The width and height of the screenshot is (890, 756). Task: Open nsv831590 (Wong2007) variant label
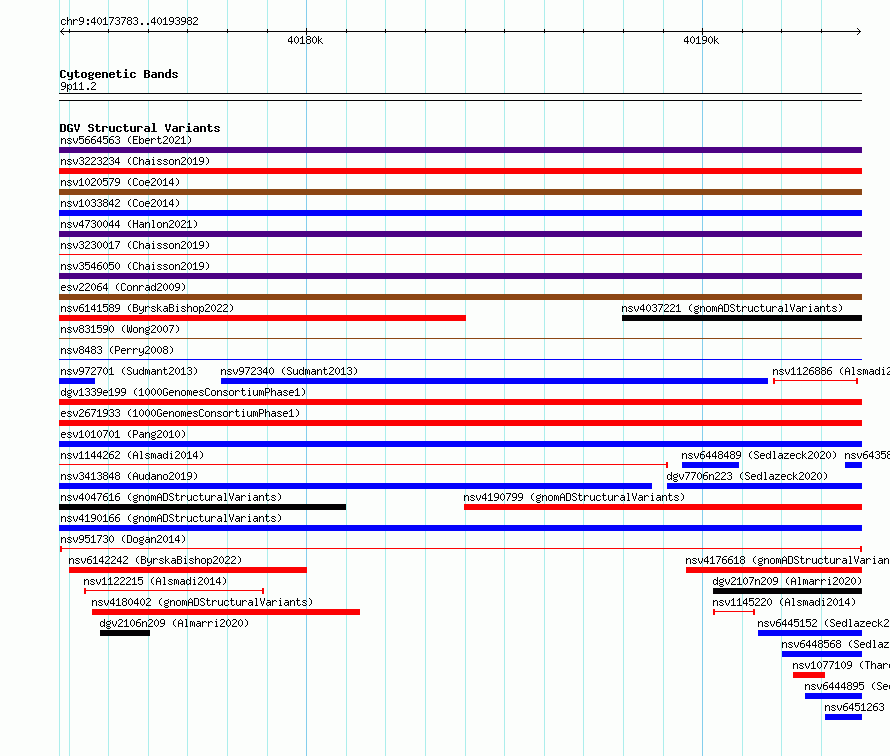tap(120, 329)
